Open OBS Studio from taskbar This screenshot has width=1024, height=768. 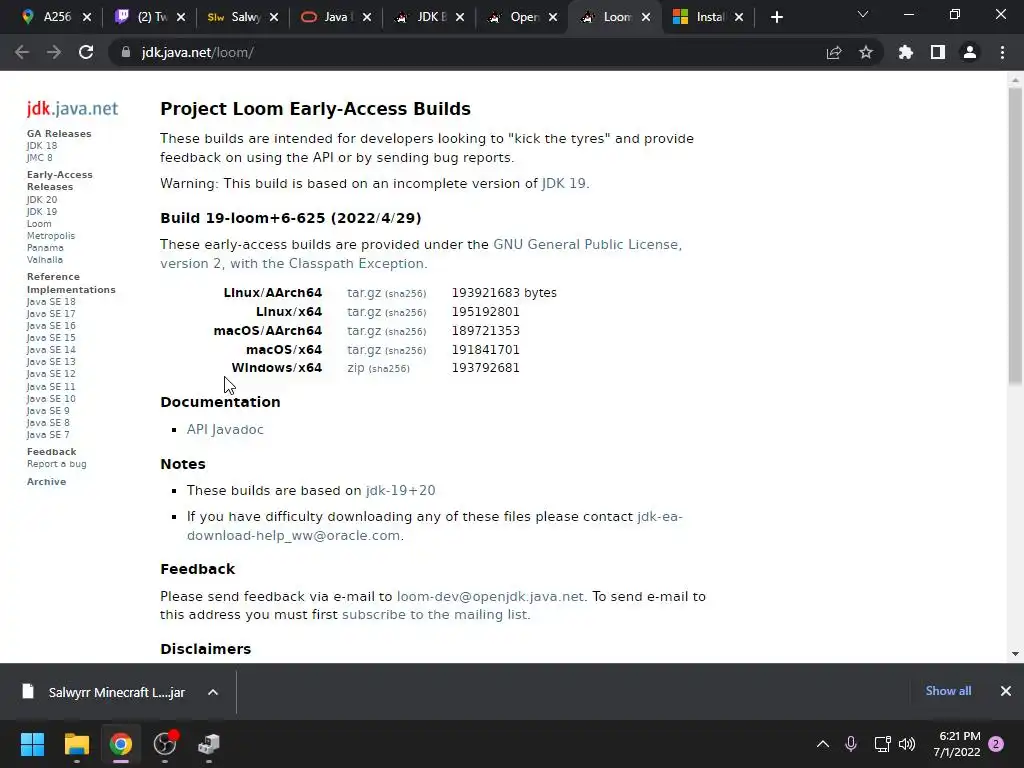point(165,744)
